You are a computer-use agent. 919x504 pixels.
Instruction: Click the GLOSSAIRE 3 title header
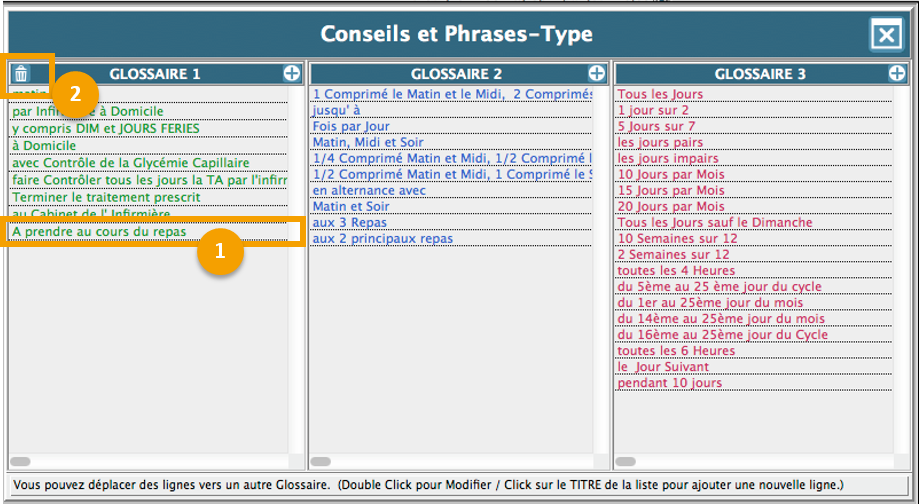[760, 73]
